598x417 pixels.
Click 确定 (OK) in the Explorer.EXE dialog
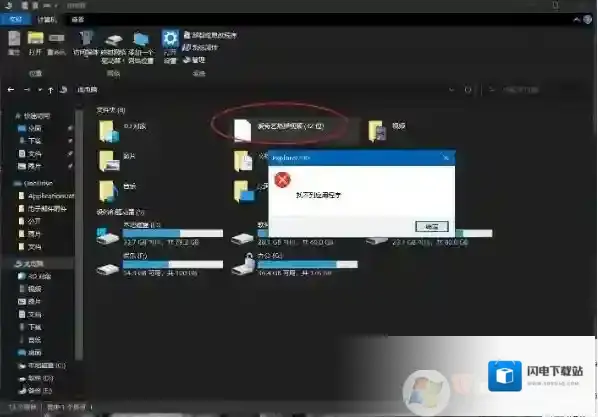(x=432, y=227)
